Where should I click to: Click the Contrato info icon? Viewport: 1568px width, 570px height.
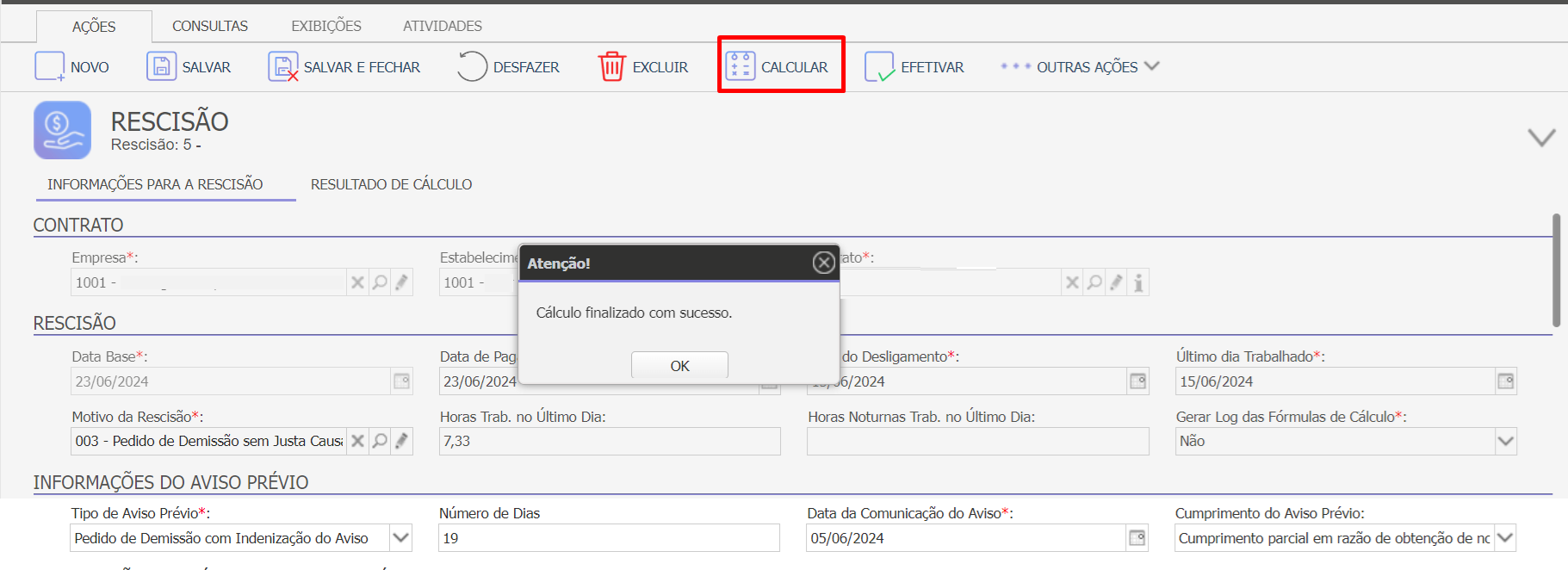(x=1138, y=282)
